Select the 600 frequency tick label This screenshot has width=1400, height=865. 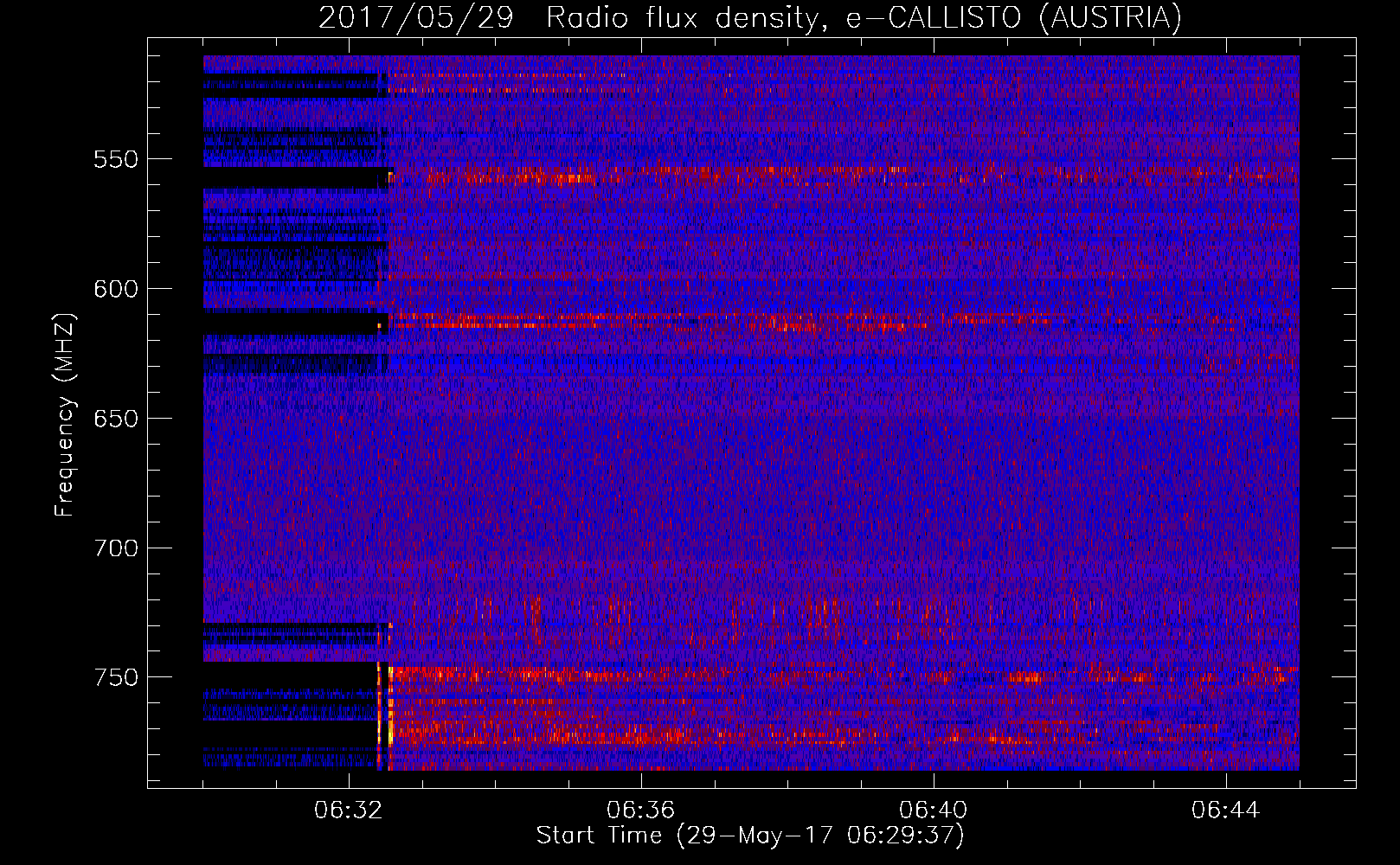coord(116,289)
